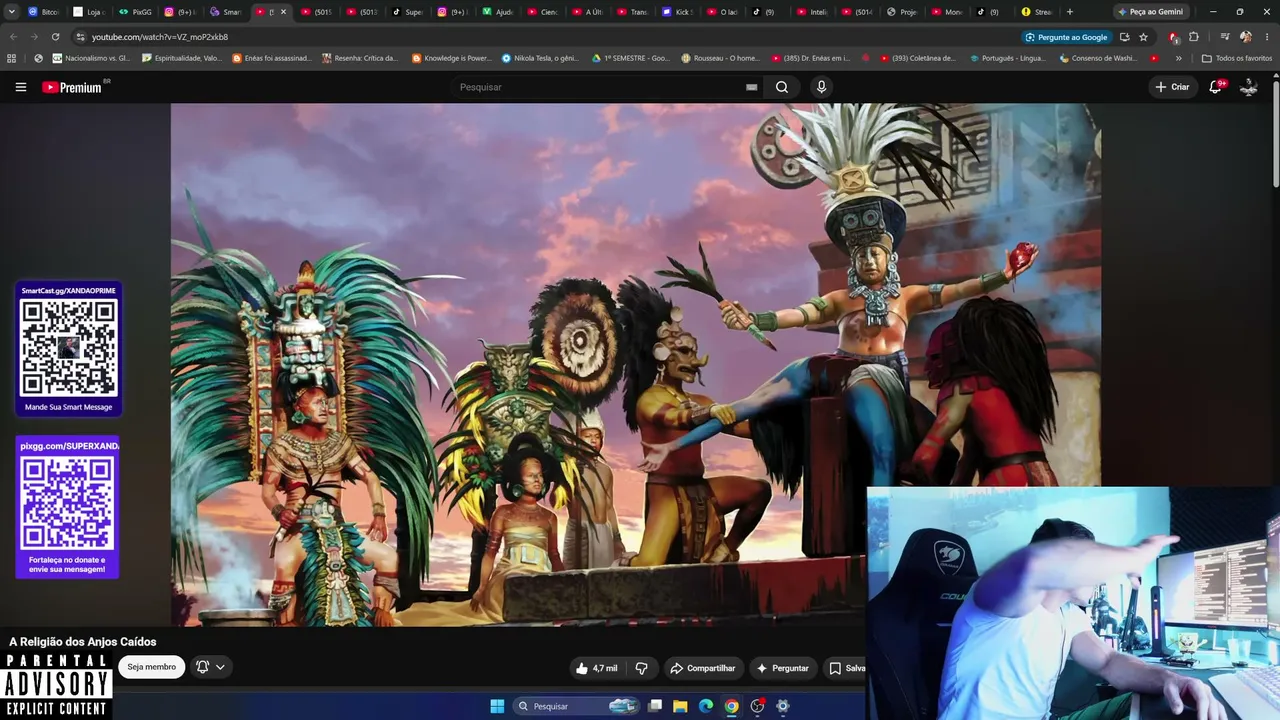This screenshot has width=1280, height=720.
Task: Open the Chrome extensions puzzle icon
Action: coord(1194,37)
